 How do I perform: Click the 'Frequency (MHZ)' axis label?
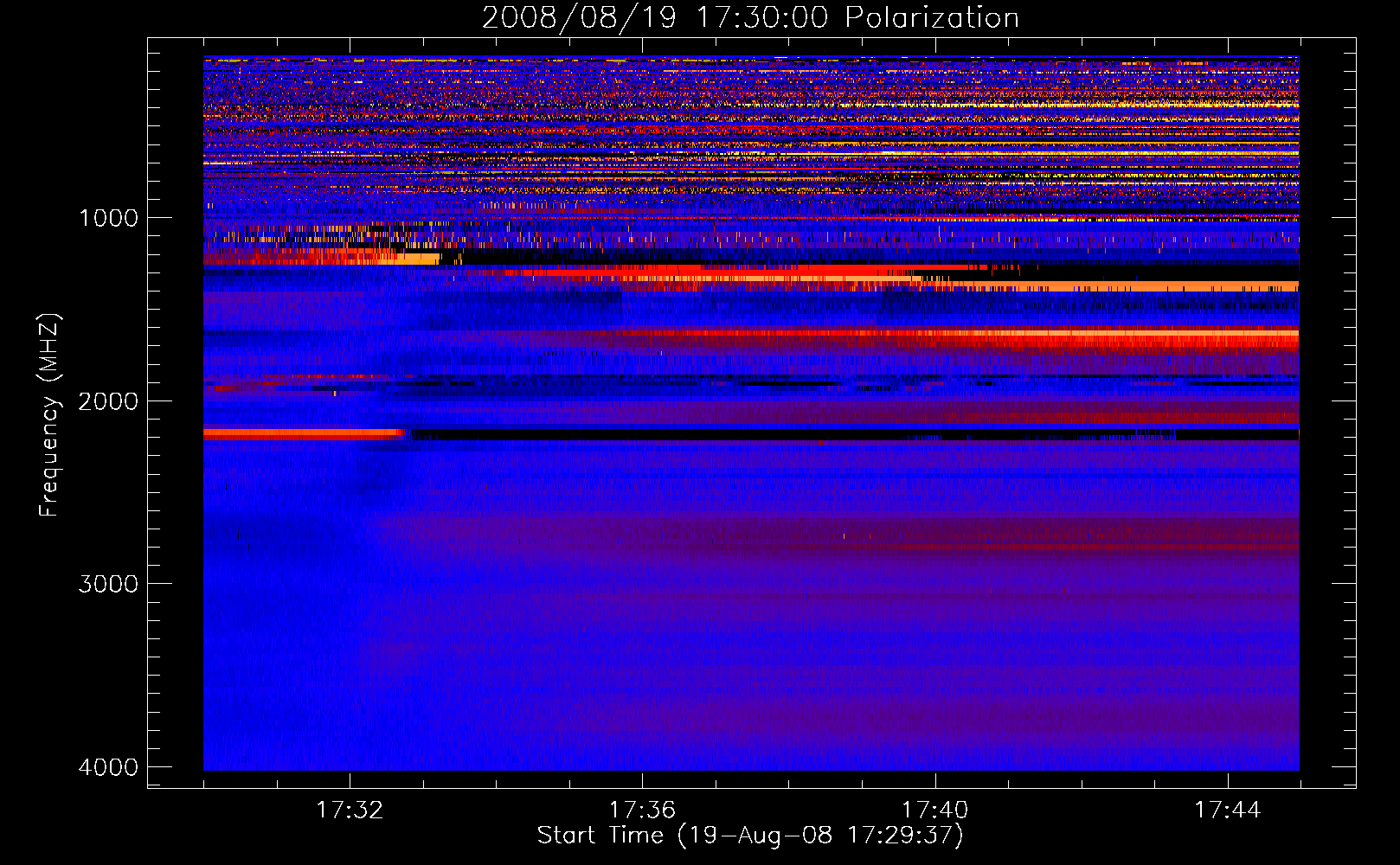pyautogui.click(x=50, y=415)
